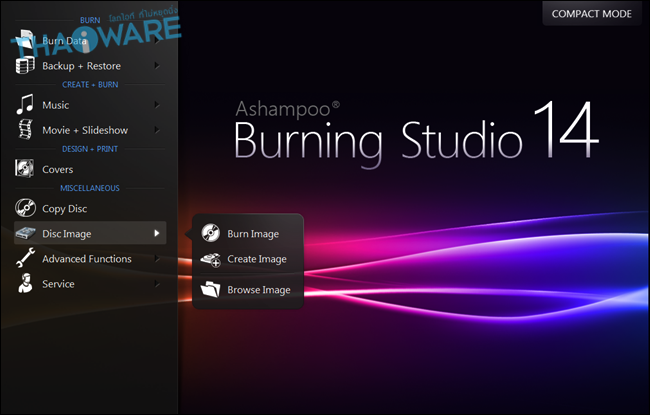Choose the Copy Disc entry
The image size is (650, 415).
(90, 209)
